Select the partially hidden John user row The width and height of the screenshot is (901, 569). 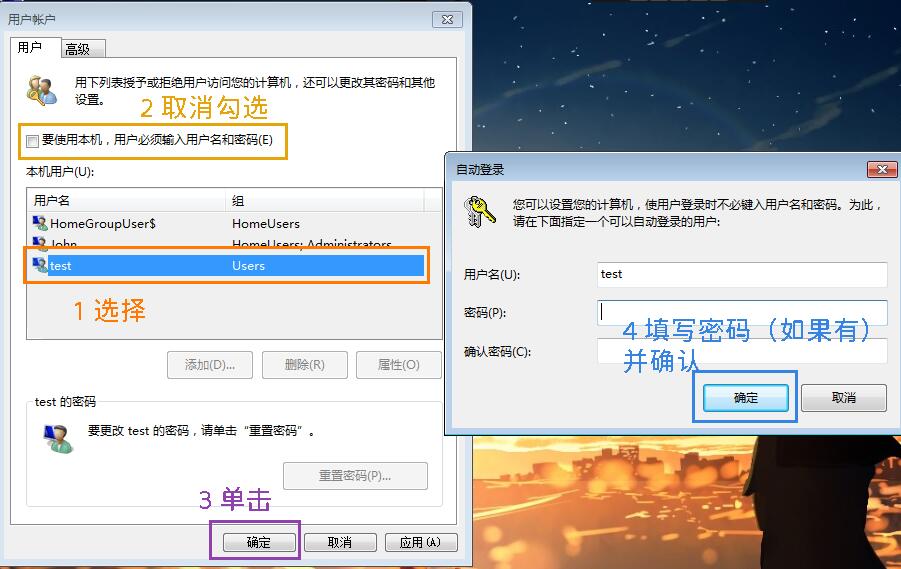228,243
